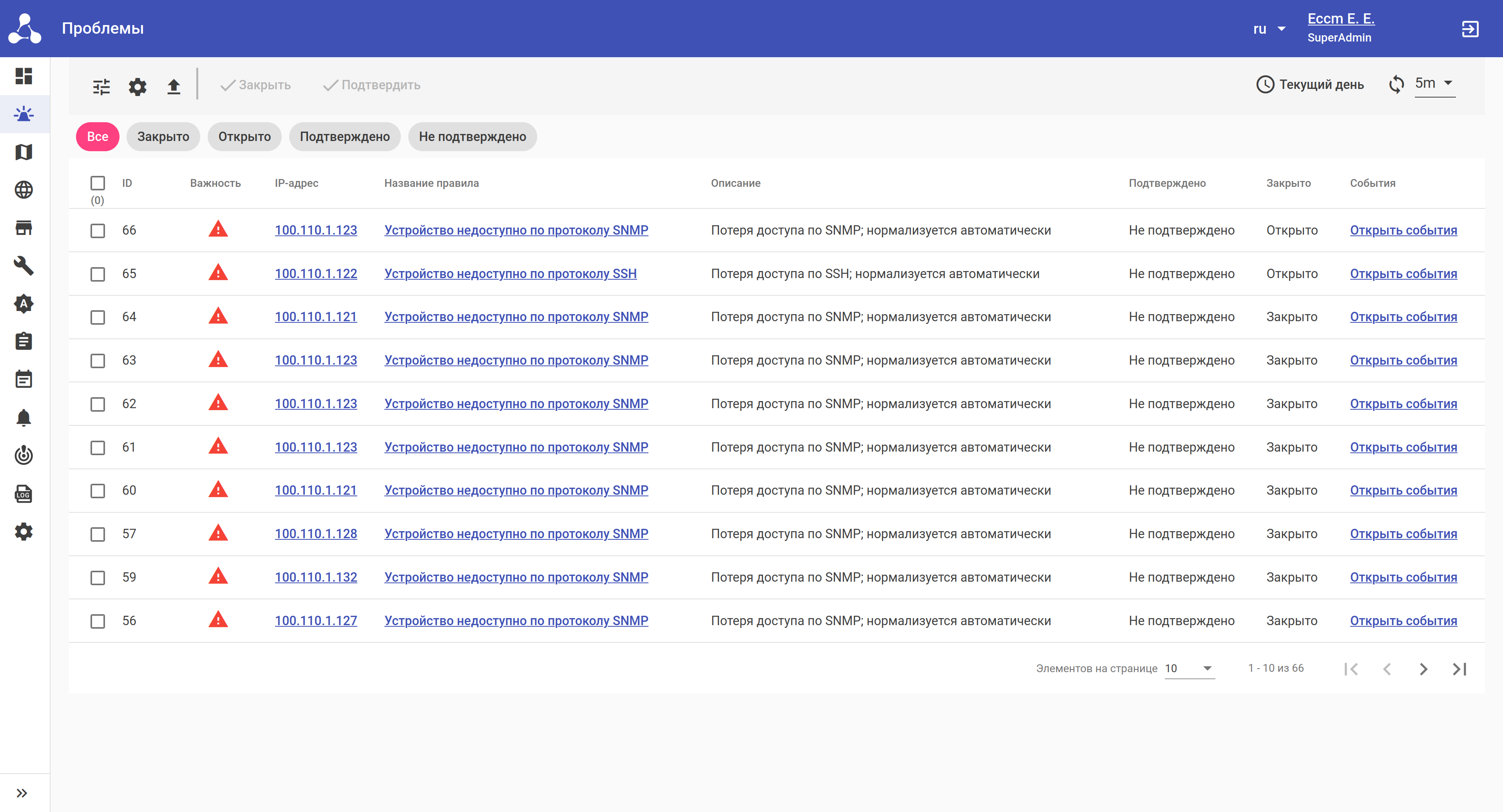
Task: Go to next page of results
Action: (1423, 669)
